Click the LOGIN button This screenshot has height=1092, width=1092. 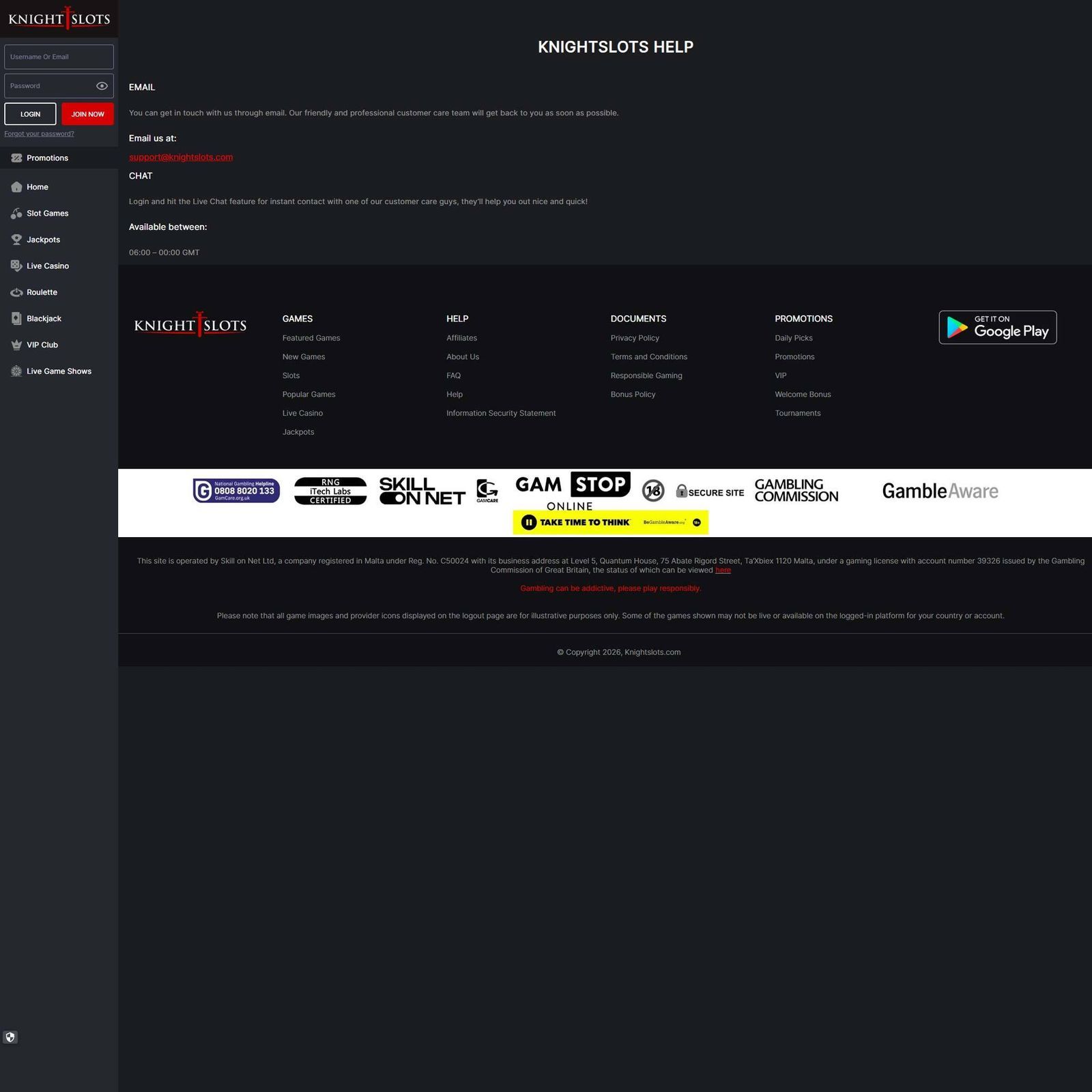(x=30, y=114)
